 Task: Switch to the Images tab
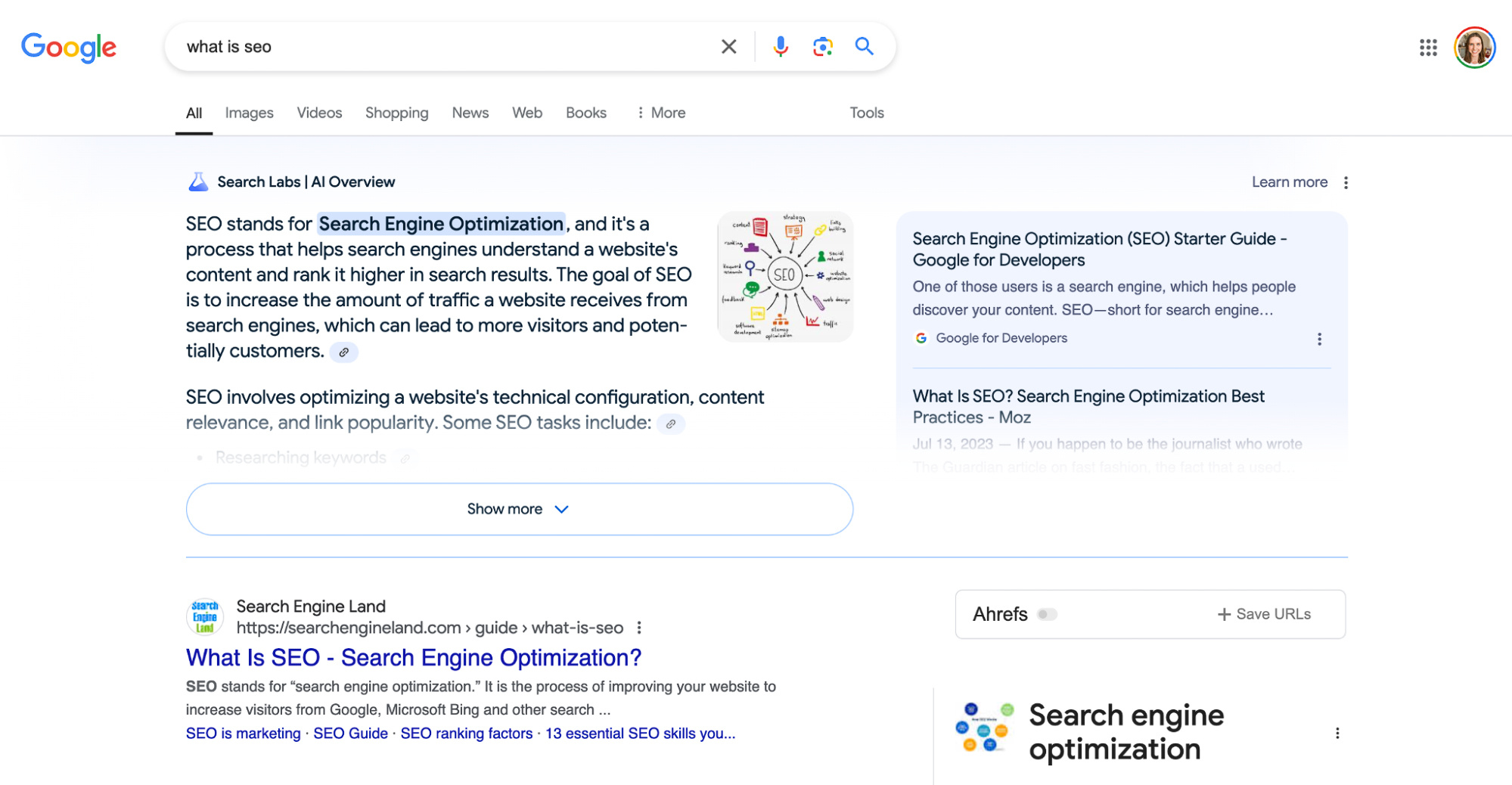[x=250, y=113]
